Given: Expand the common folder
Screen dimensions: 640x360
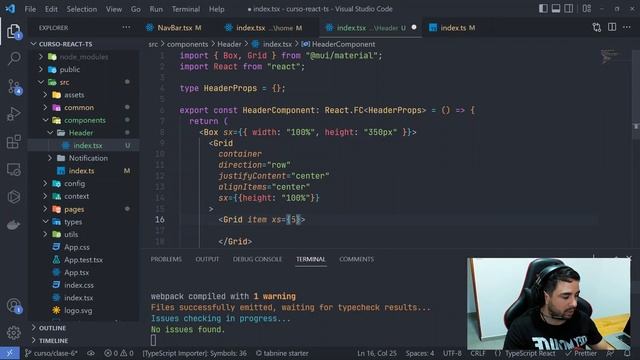Looking at the screenshot, I should (45, 107).
